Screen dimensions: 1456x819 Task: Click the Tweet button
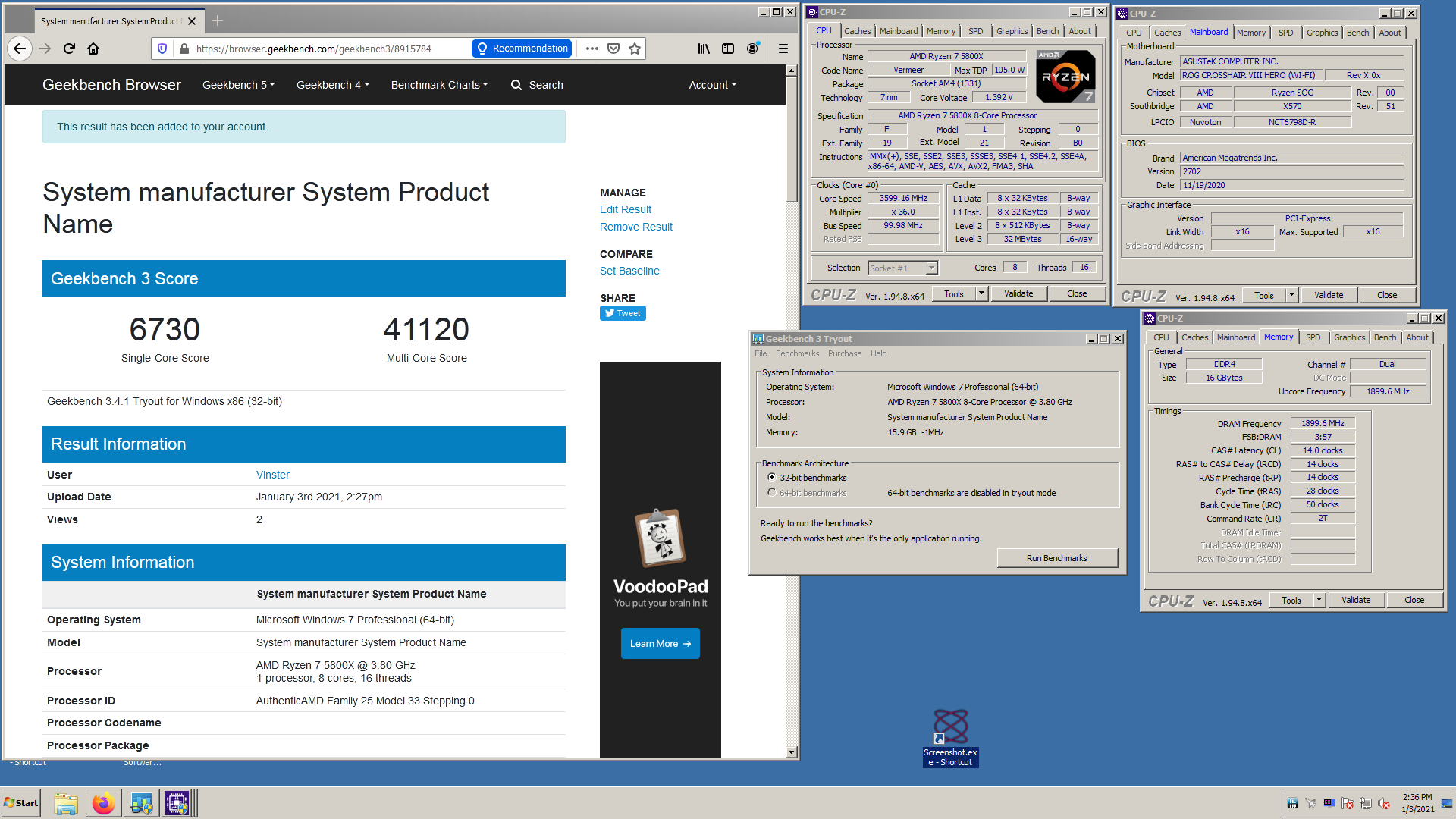point(623,313)
